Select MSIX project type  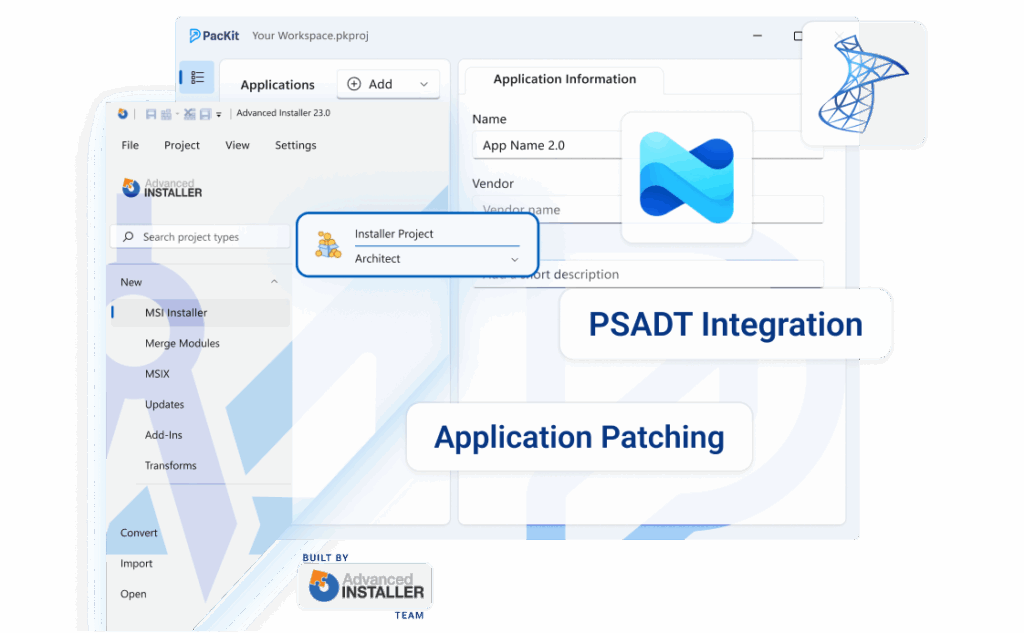point(157,374)
